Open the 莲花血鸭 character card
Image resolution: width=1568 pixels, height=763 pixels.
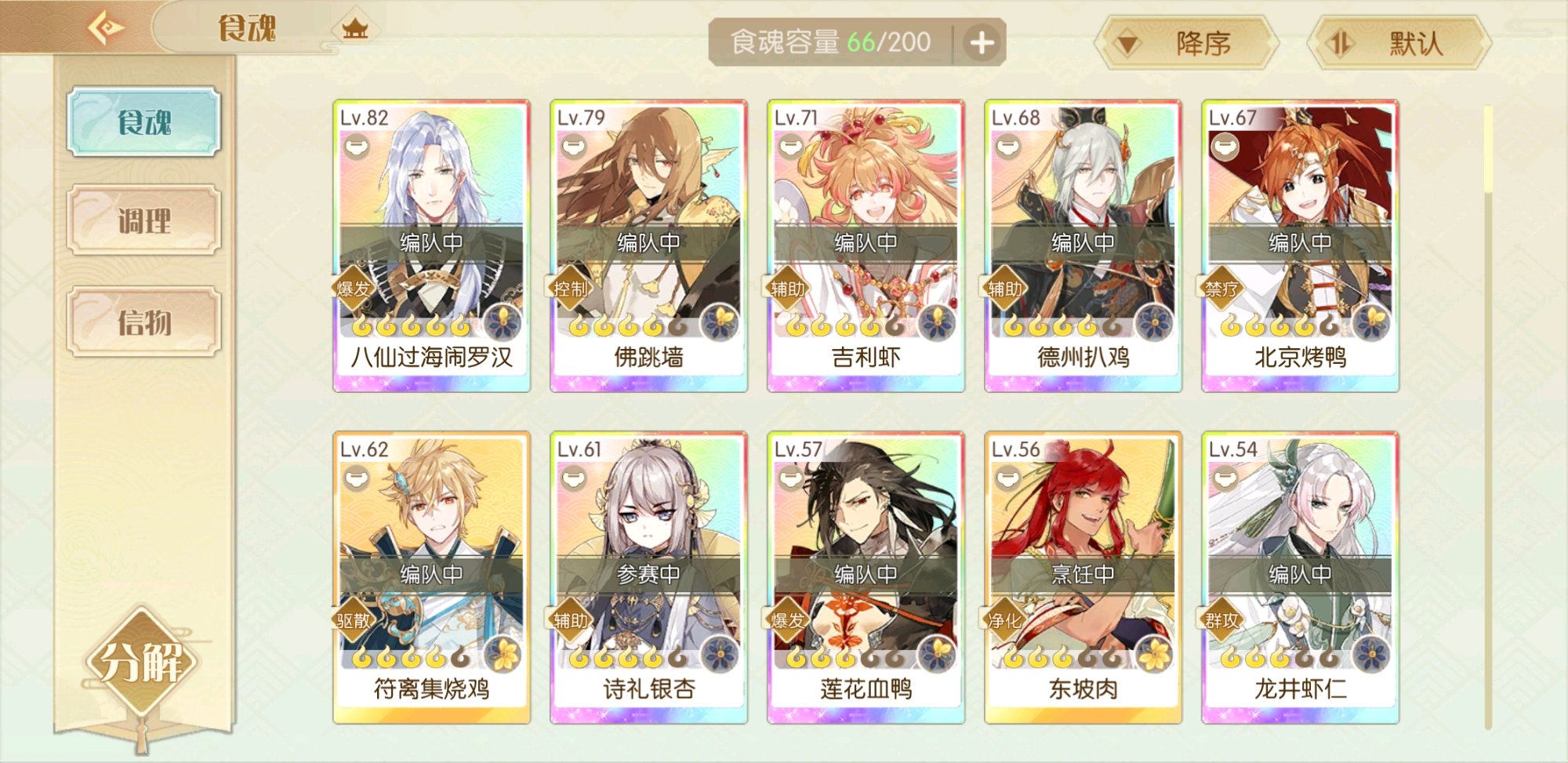tap(866, 578)
